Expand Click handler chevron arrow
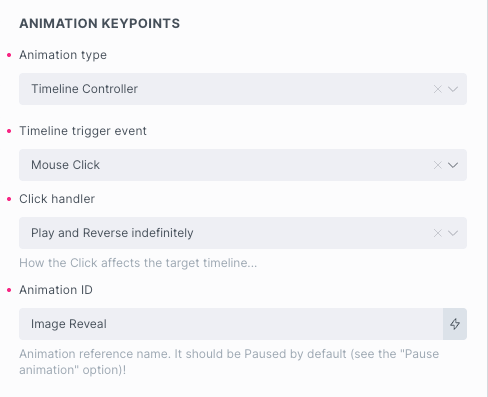 (x=453, y=233)
